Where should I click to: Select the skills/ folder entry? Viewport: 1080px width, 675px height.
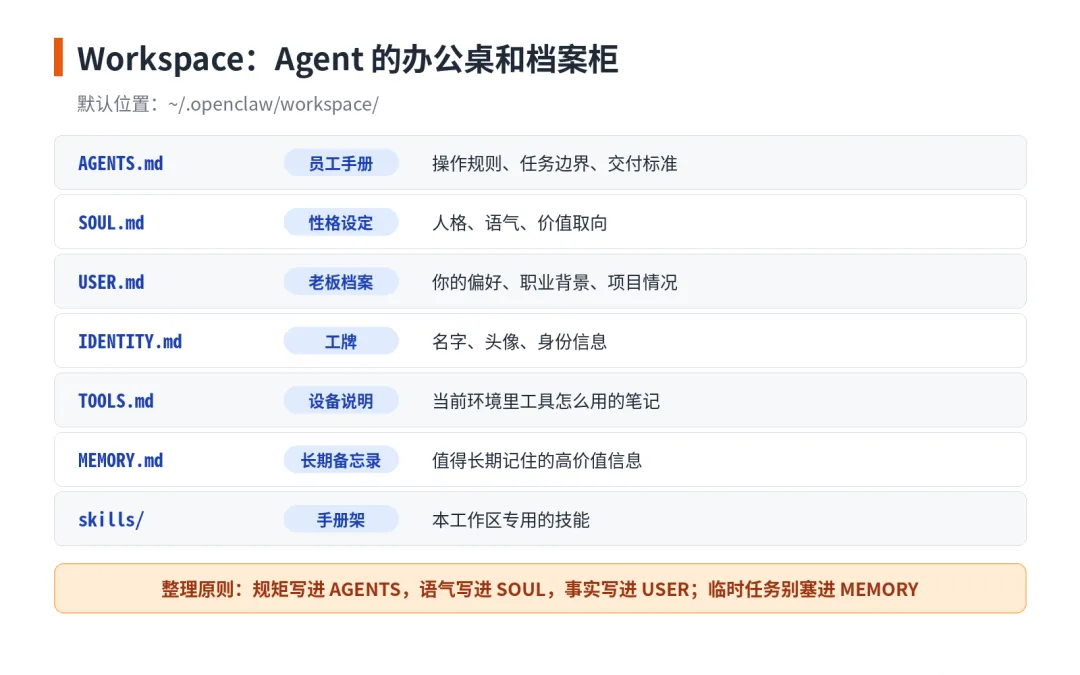click(111, 519)
